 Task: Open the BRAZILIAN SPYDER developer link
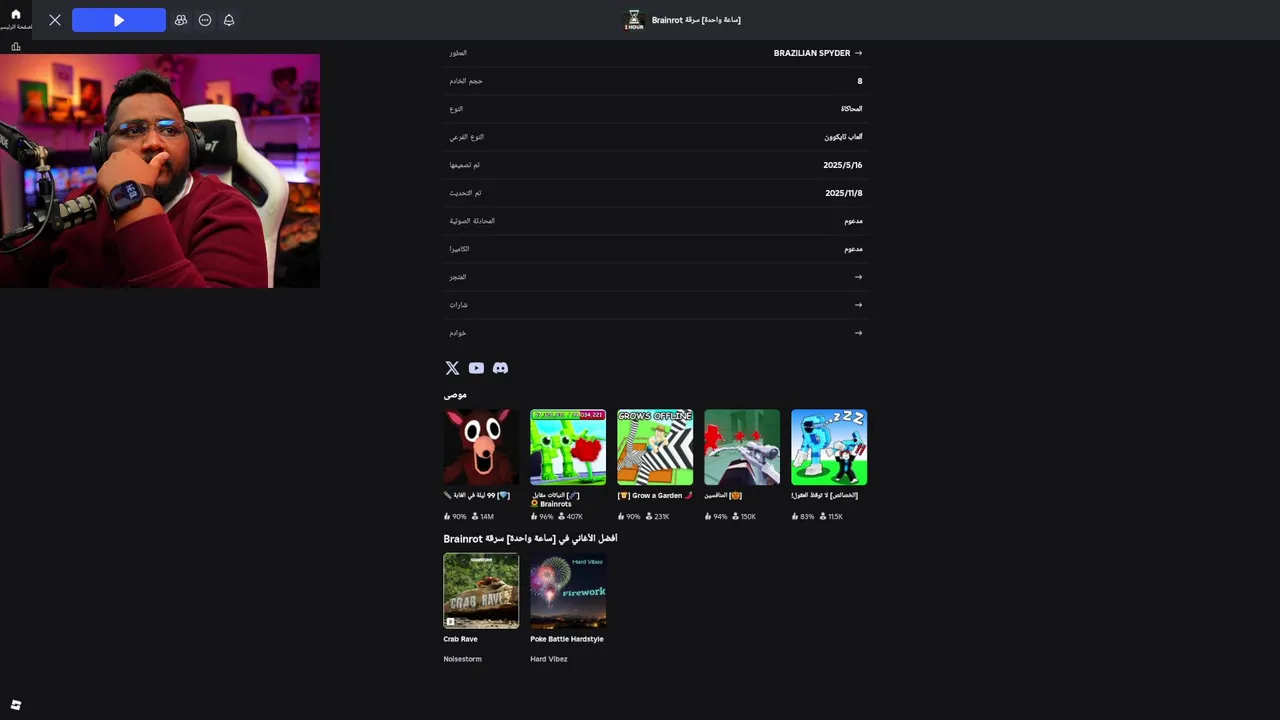[817, 53]
